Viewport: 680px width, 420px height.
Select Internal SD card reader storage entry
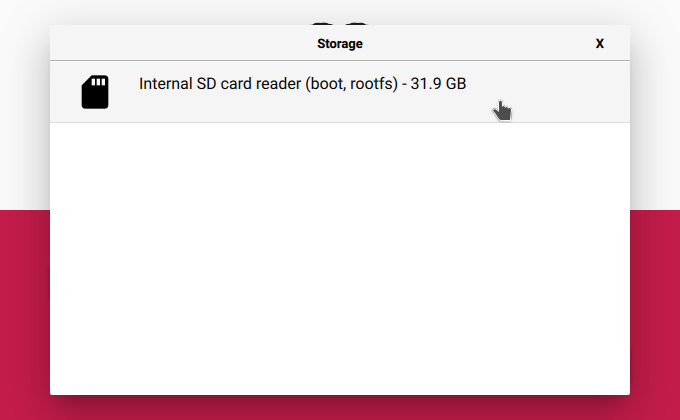[x=340, y=92]
